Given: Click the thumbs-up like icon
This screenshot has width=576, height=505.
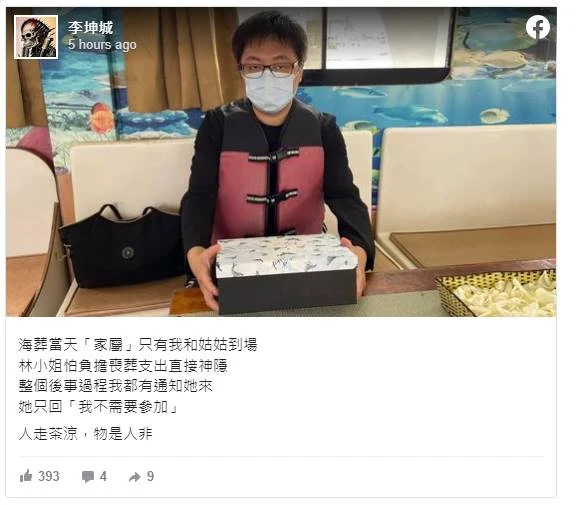Looking at the screenshot, I should (x=26, y=476).
